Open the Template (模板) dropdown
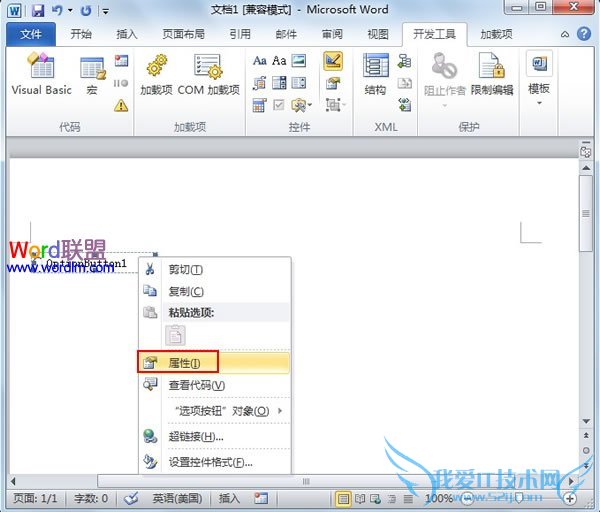 [539, 80]
